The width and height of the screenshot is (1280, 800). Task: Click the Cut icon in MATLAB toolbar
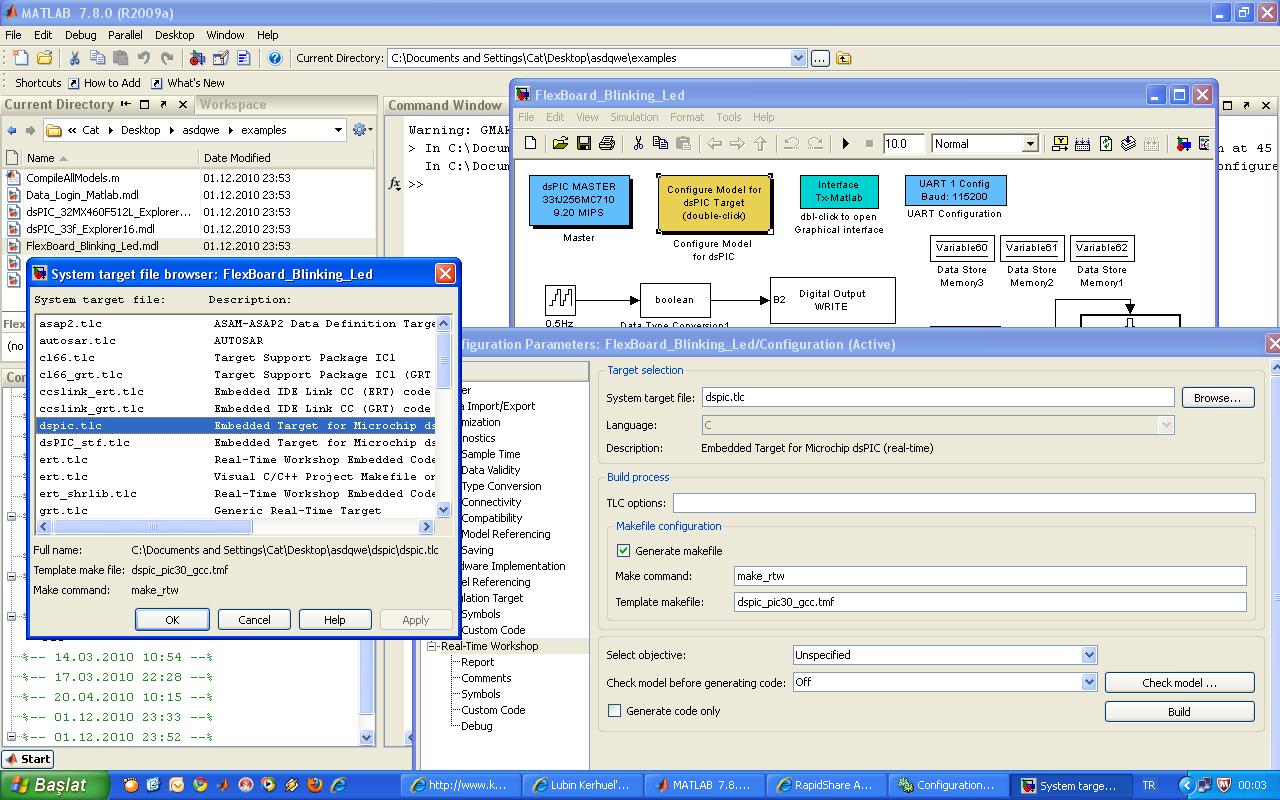pos(74,59)
